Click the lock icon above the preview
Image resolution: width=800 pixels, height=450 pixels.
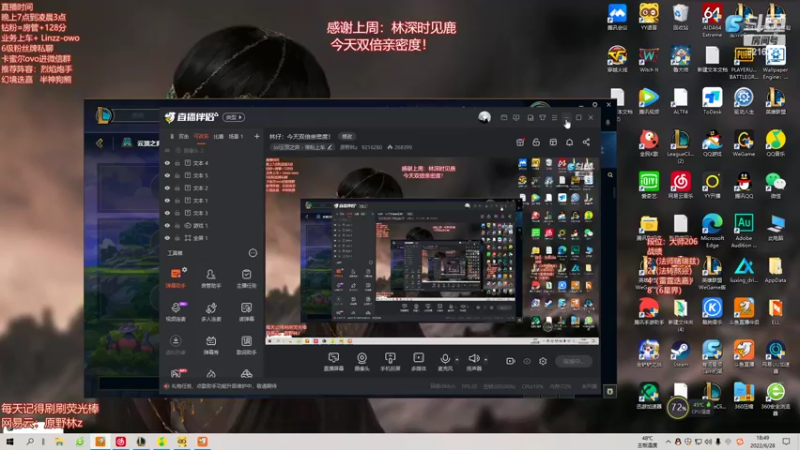tap(536, 142)
